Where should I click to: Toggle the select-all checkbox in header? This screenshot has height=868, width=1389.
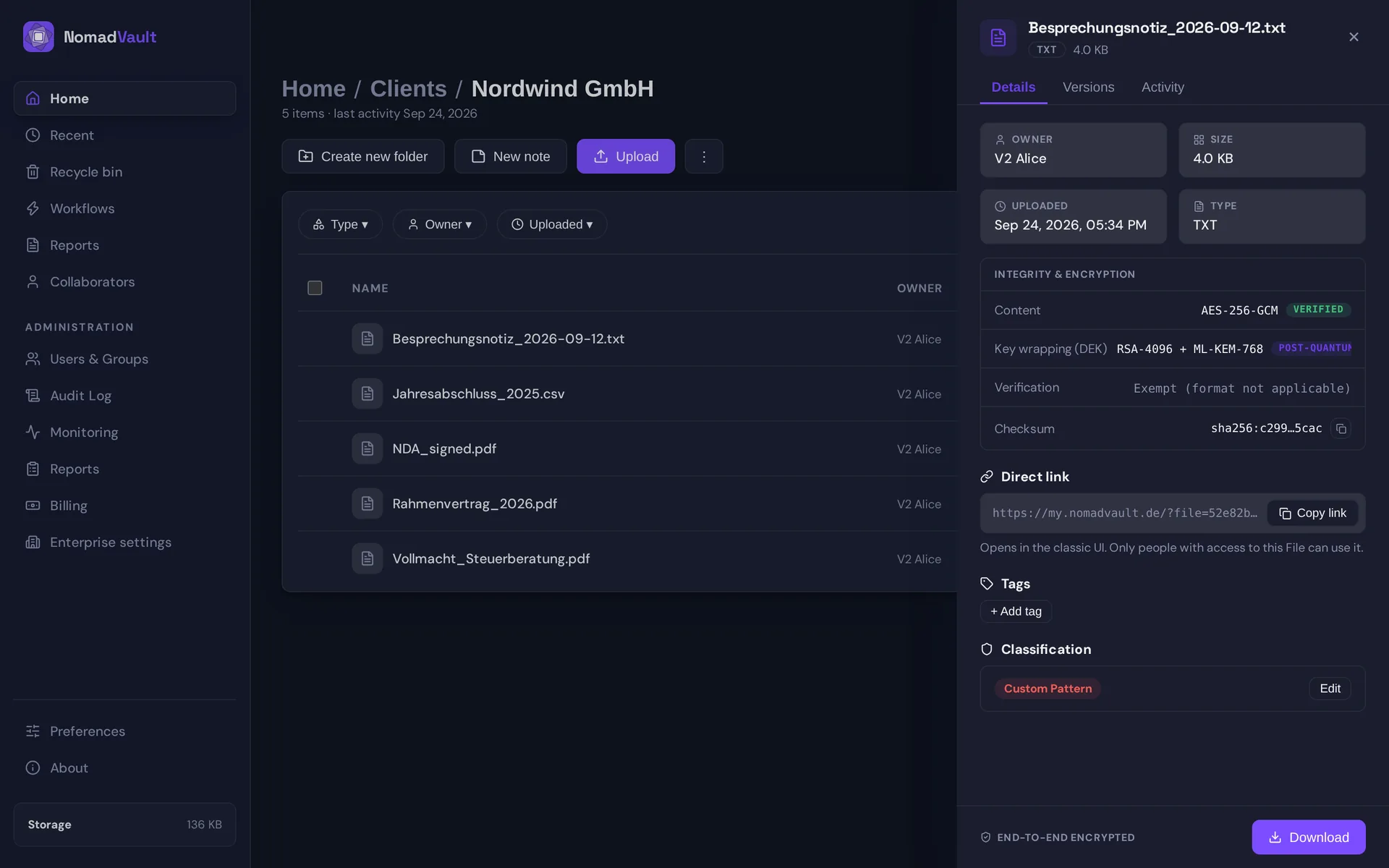point(315,288)
